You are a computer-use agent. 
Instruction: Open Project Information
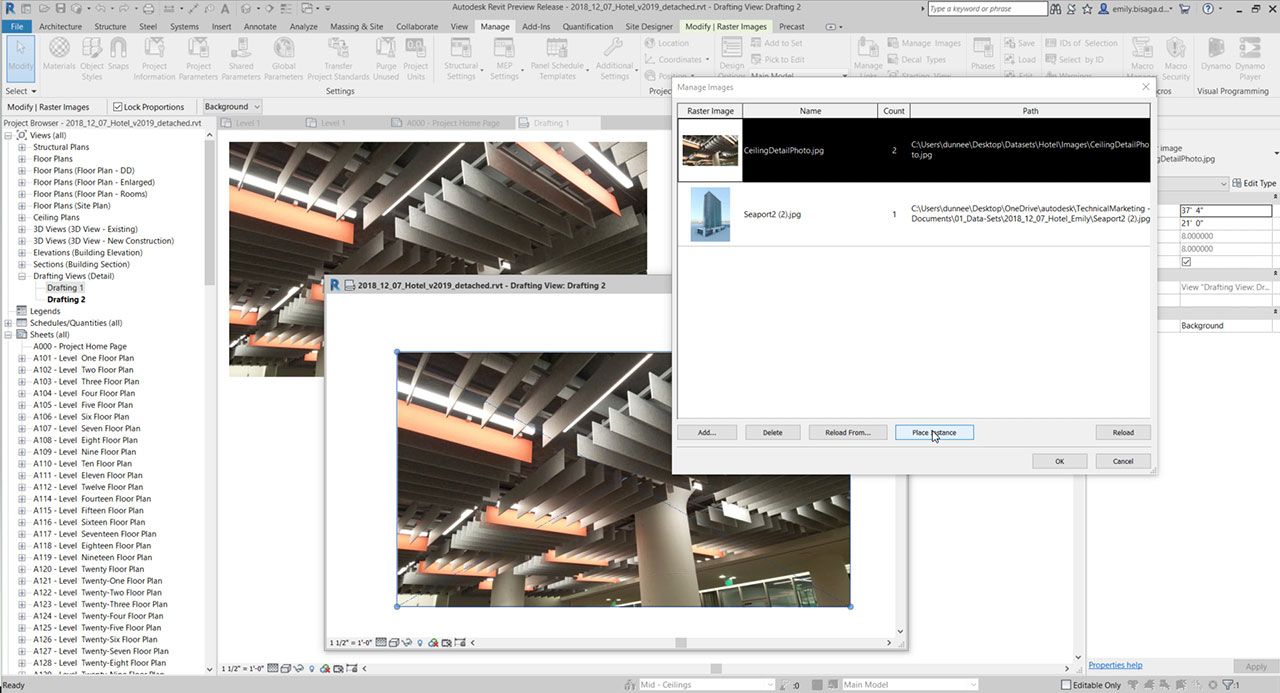[155, 57]
